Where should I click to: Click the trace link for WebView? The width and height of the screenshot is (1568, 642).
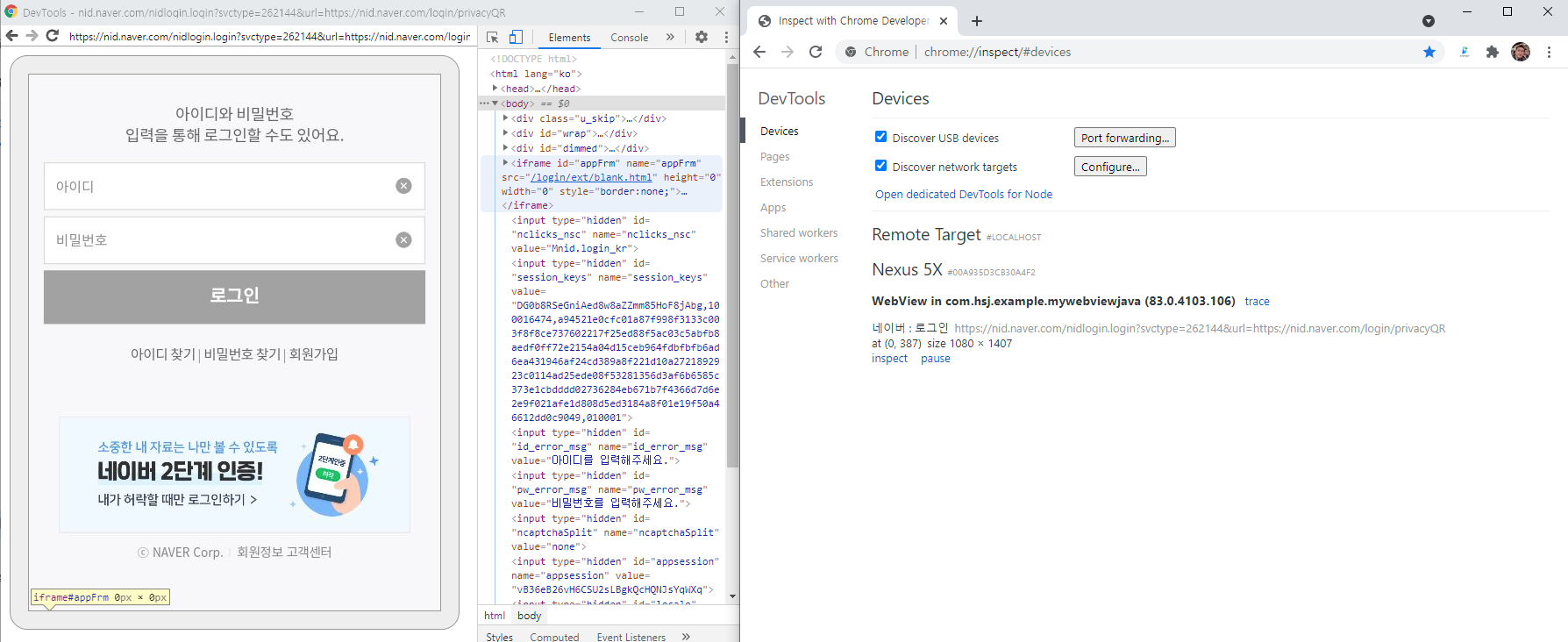pos(1257,302)
